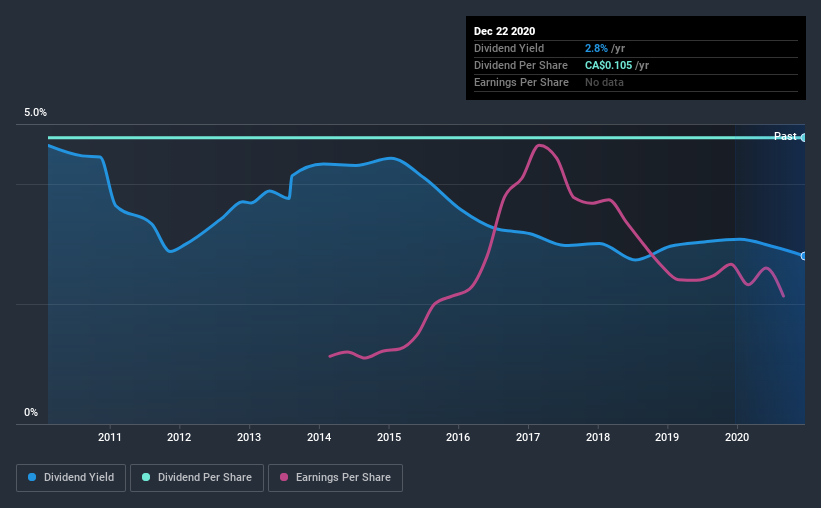This screenshot has width=821, height=508.
Task: Click the 2014 label on the x-axis
Action: pyautogui.click(x=319, y=437)
